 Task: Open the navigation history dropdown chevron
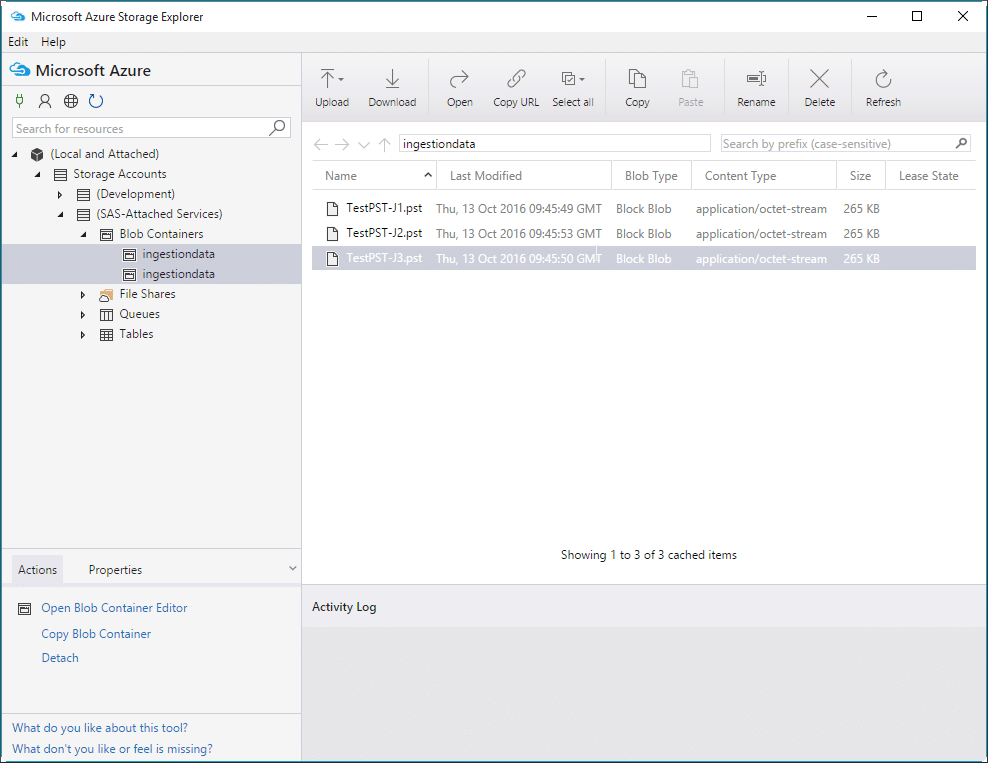364,144
